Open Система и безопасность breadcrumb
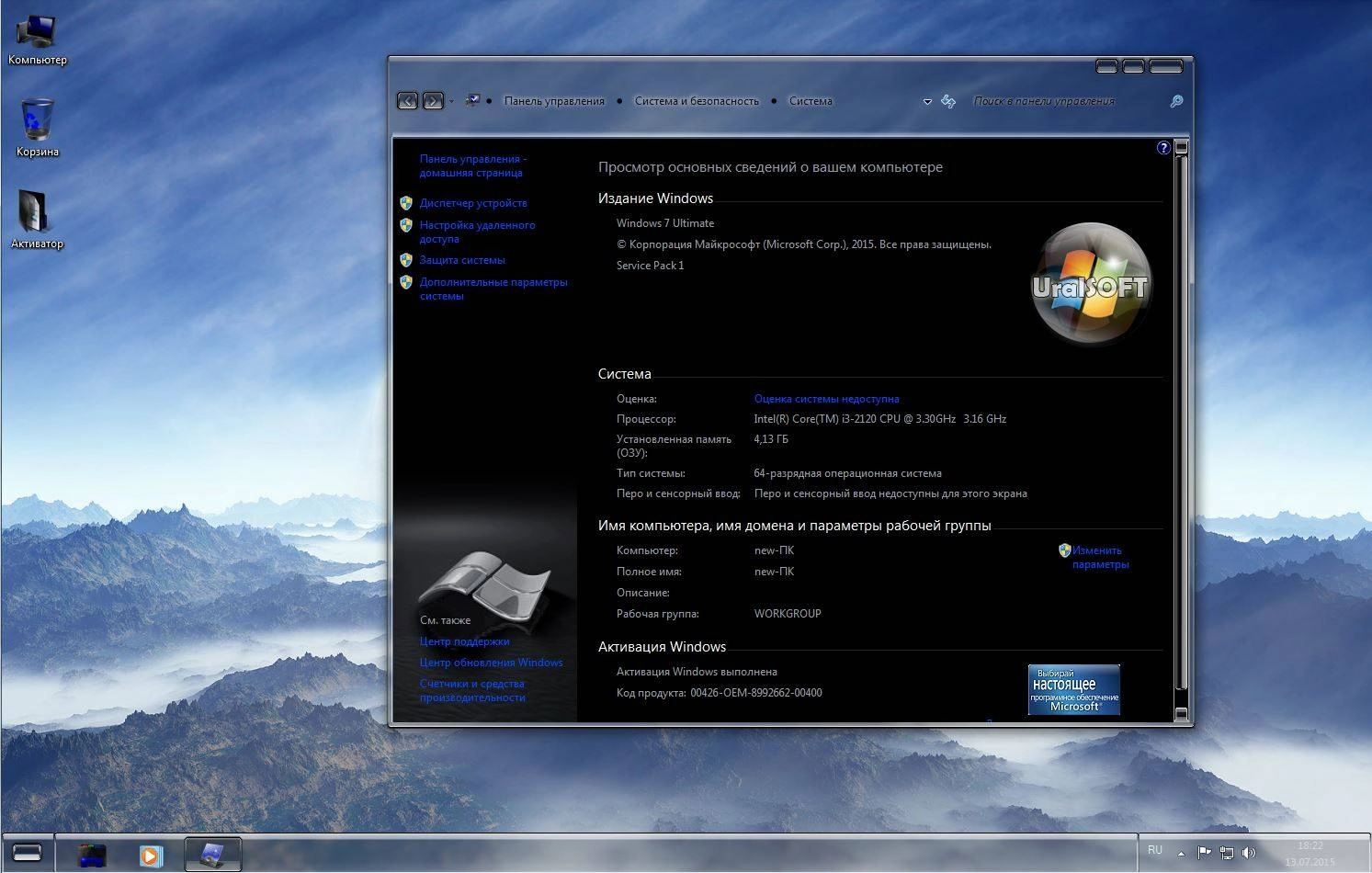 [697, 101]
